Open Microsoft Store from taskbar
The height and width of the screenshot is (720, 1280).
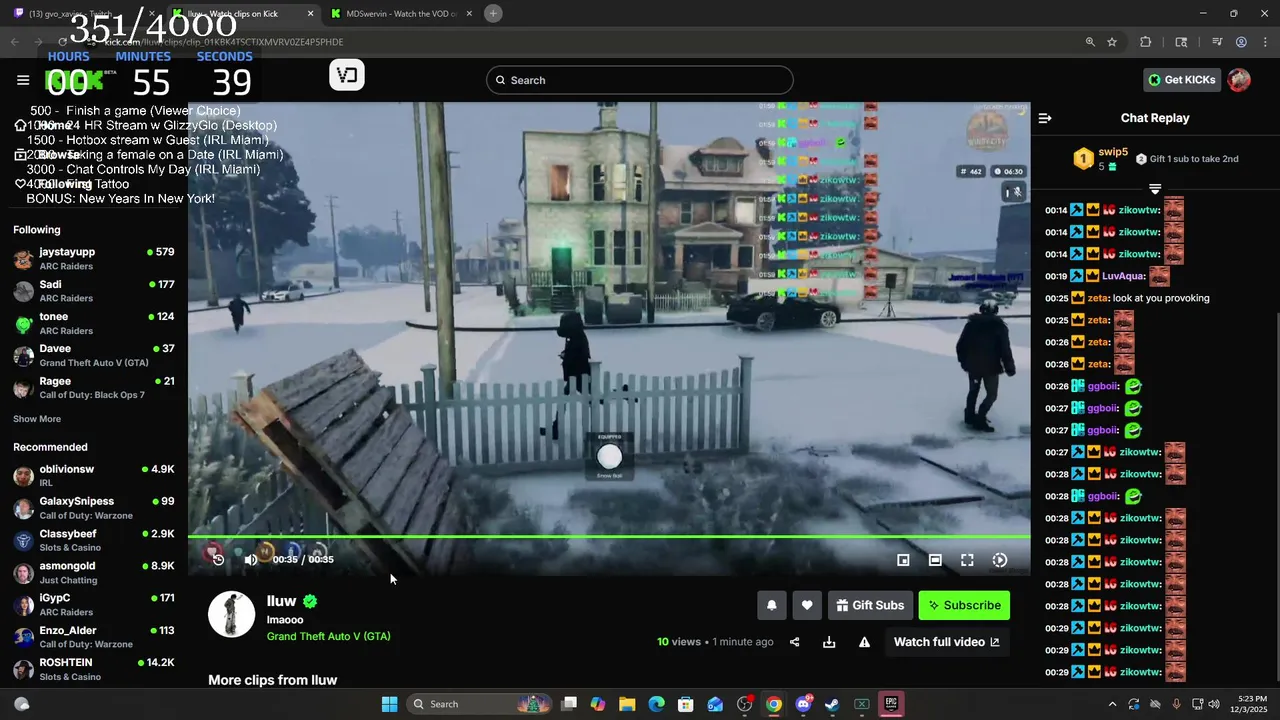pos(685,704)
